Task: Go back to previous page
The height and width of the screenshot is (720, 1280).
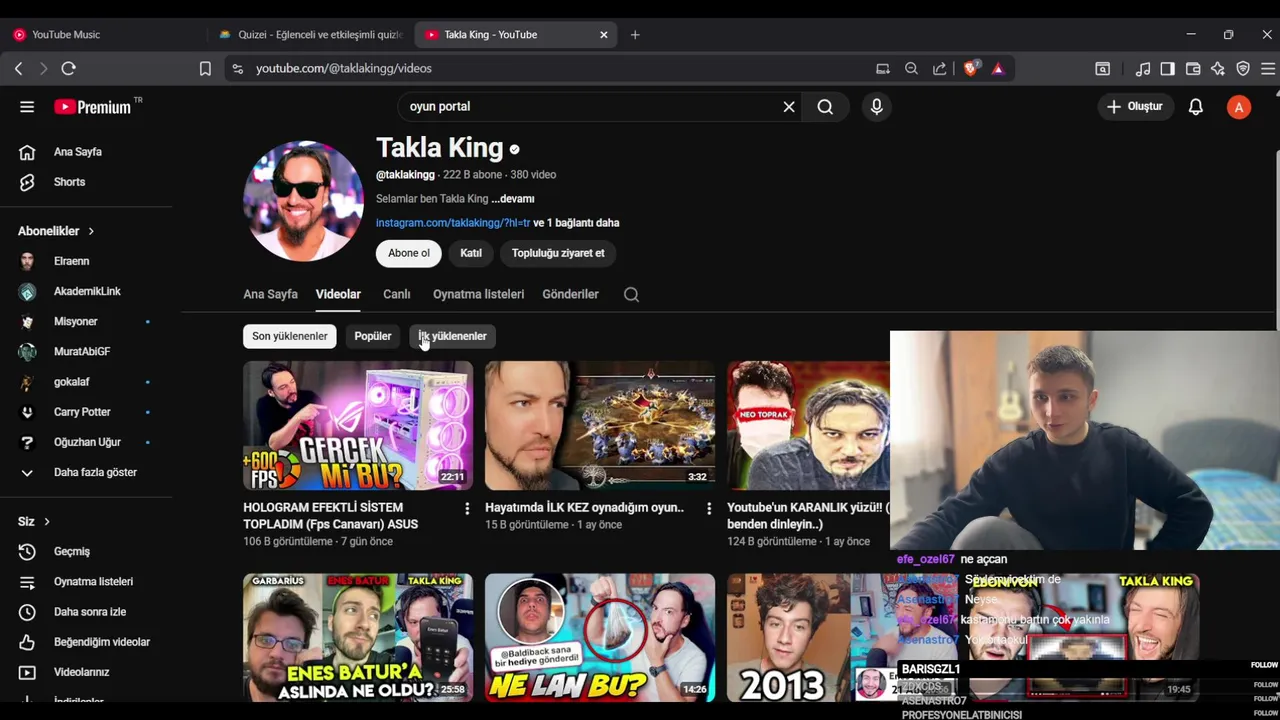Action: 18,68
